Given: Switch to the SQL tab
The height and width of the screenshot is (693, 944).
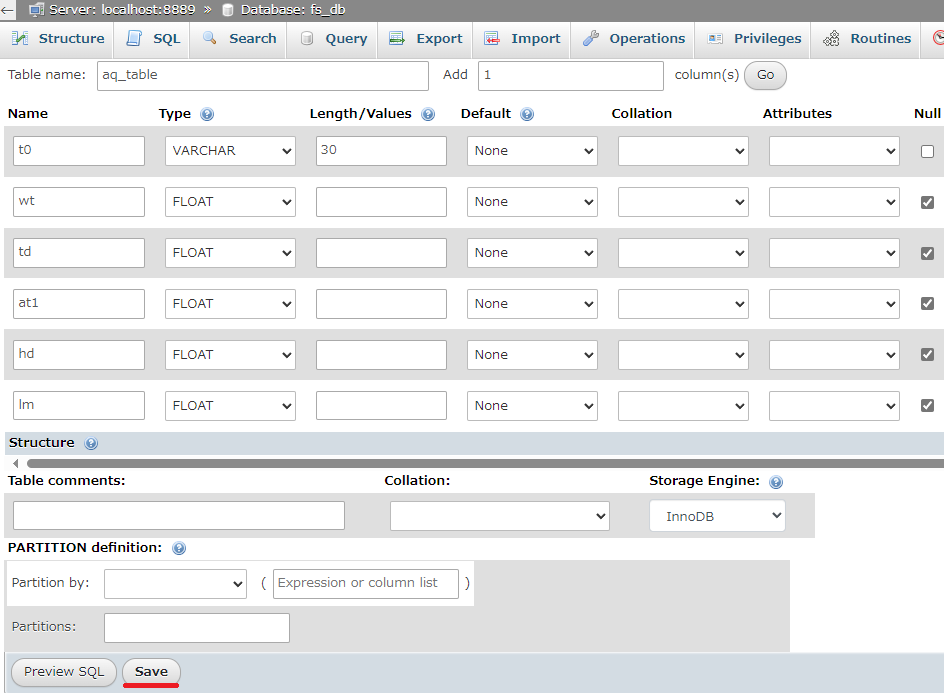Looking at the screenshot, I should point(154,39).
